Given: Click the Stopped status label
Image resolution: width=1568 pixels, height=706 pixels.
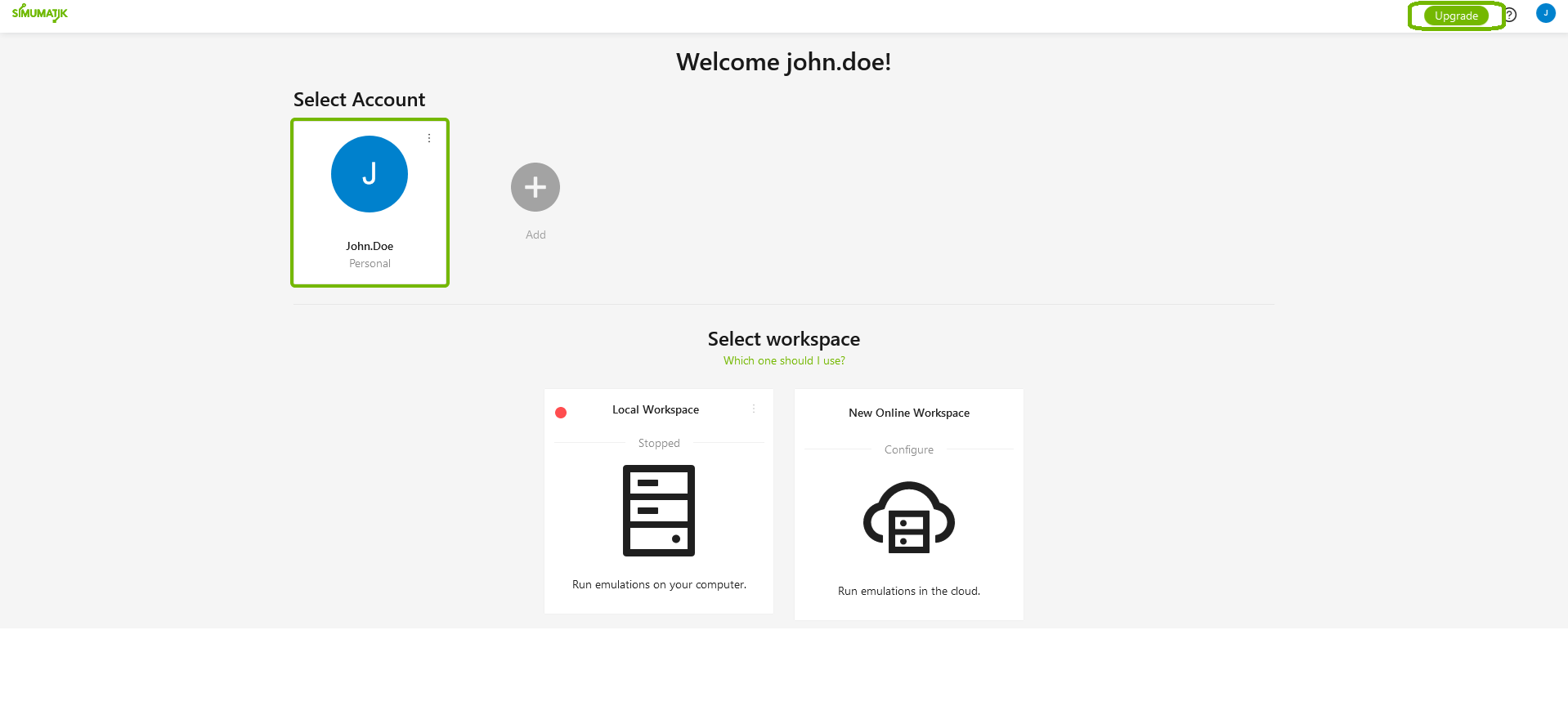Looking at the screenshot, I should (x=659, y=443).
